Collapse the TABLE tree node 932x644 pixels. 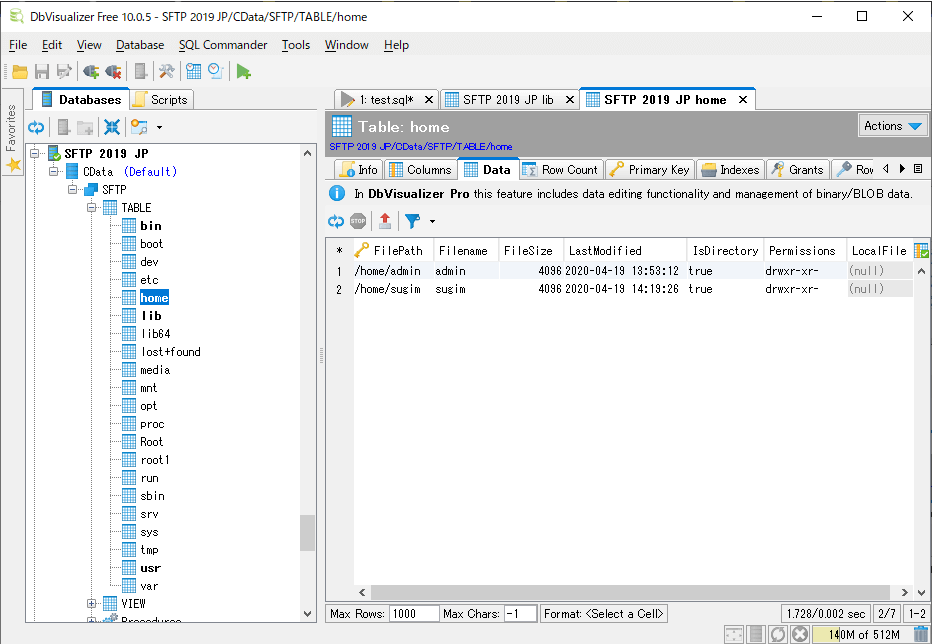(92, 207)
